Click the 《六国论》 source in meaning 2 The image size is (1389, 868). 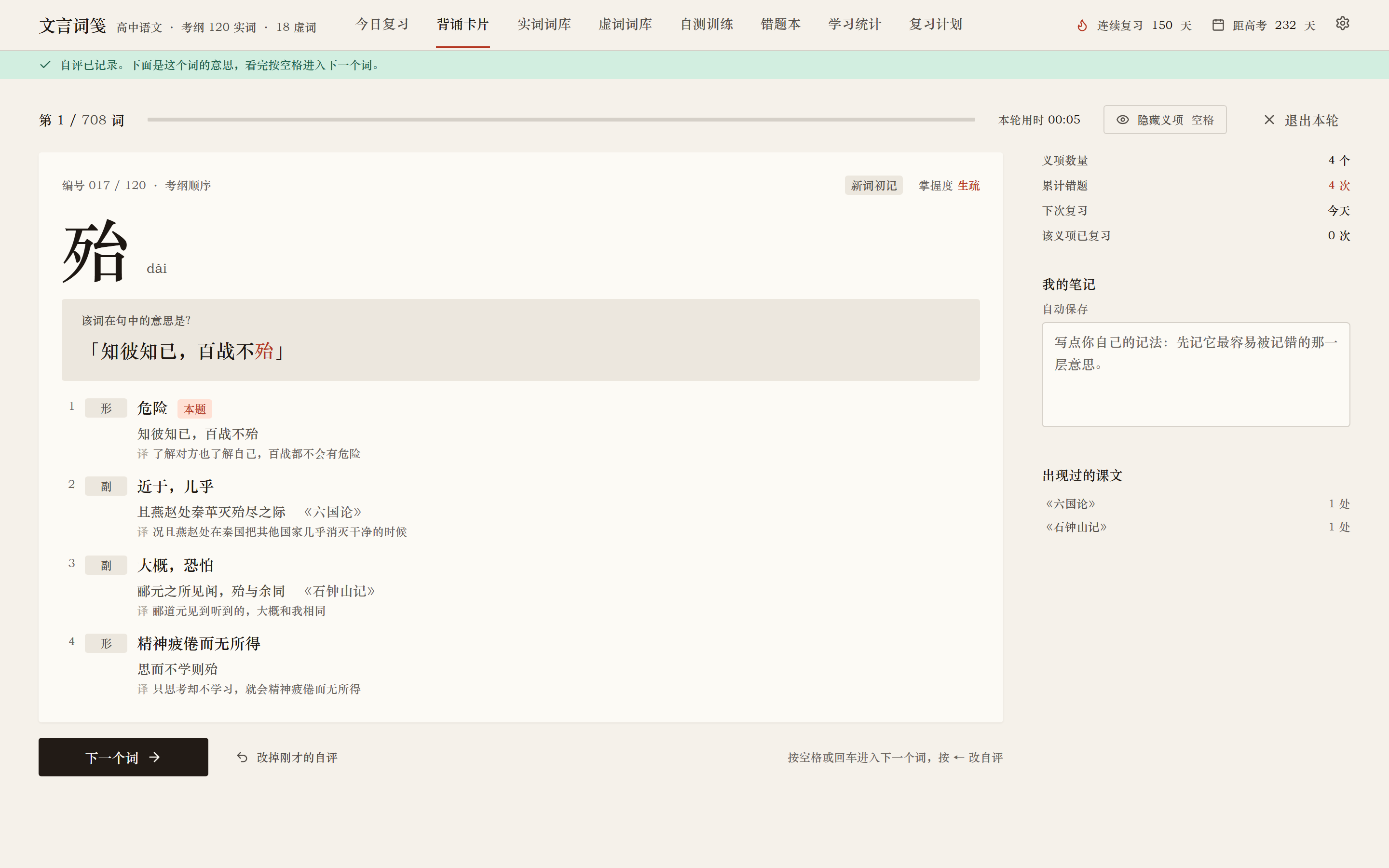[x=333, y=512]
